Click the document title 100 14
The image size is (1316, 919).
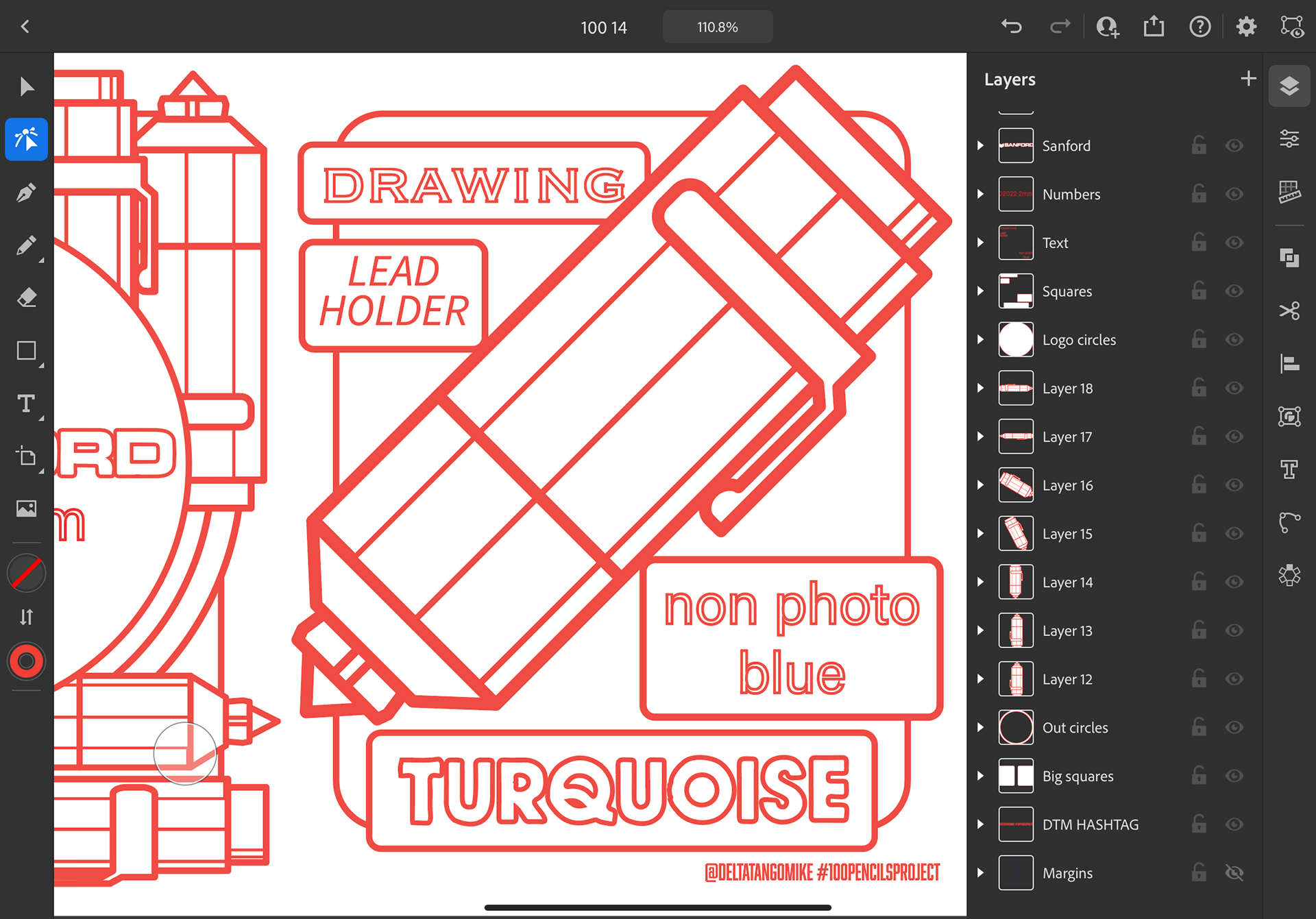604,27
